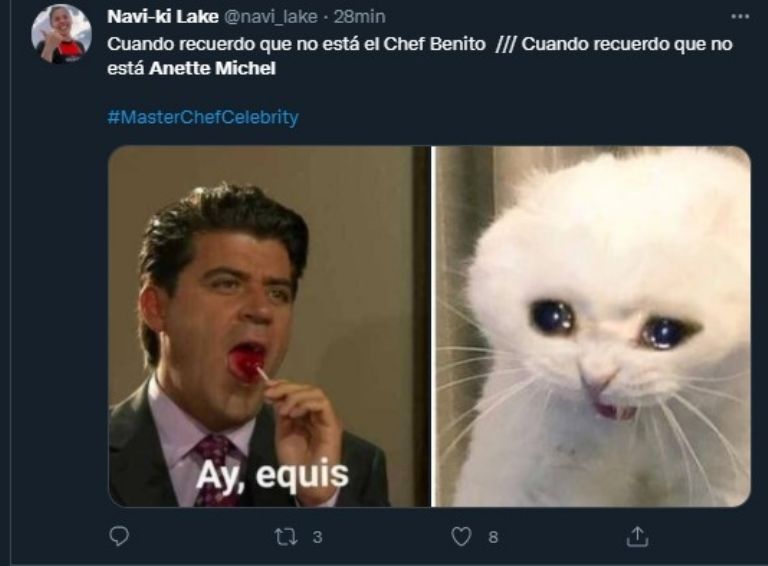This screenshot has height=566, width=768.
Task: Follow the #MasterChefCelebrity hashtag link
Action: 203,117
